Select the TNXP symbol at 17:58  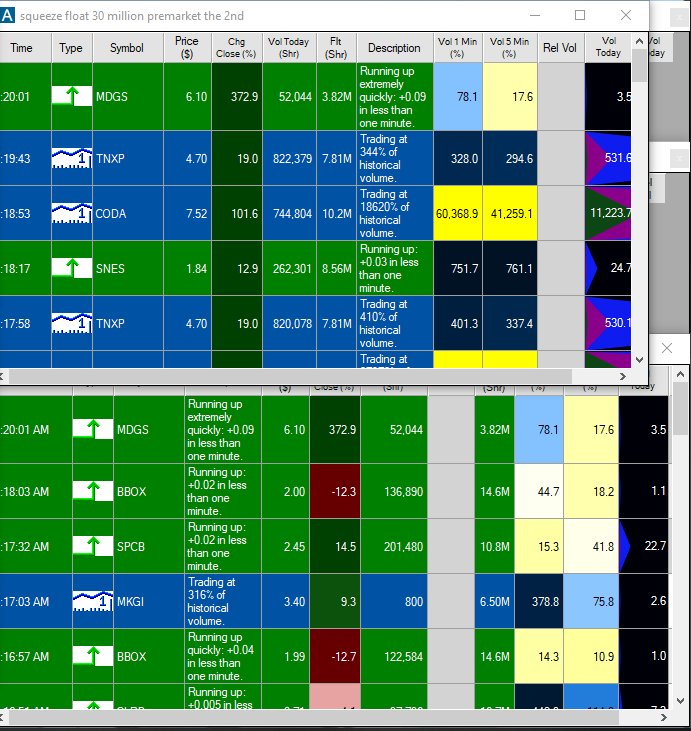[x=111, y=324]
